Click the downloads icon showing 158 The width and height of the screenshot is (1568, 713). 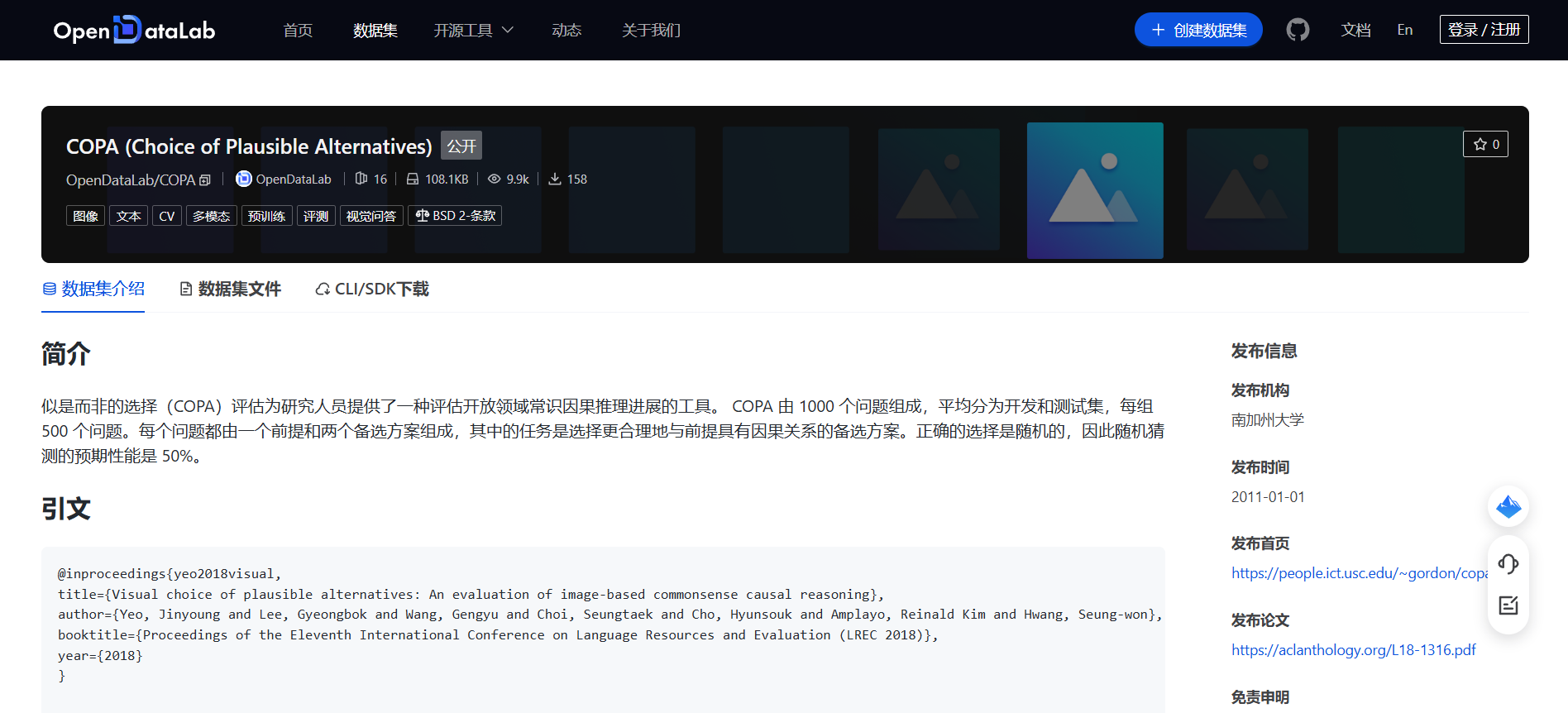pyautogui.click(x=555, y=179)
